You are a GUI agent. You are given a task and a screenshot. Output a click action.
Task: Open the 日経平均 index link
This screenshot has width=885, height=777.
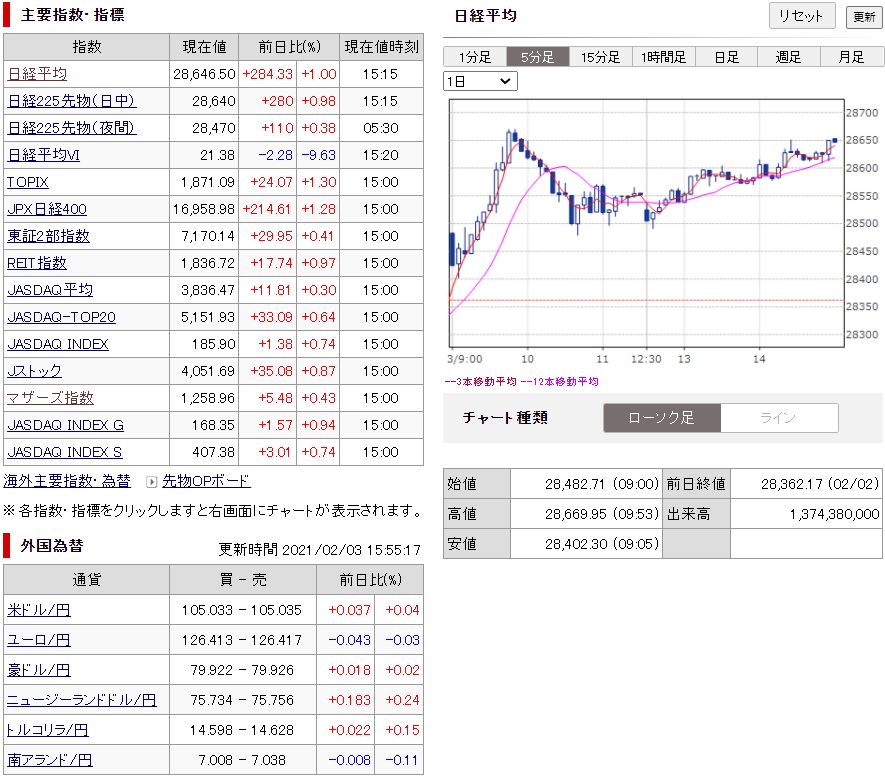(x=37, y=74)
